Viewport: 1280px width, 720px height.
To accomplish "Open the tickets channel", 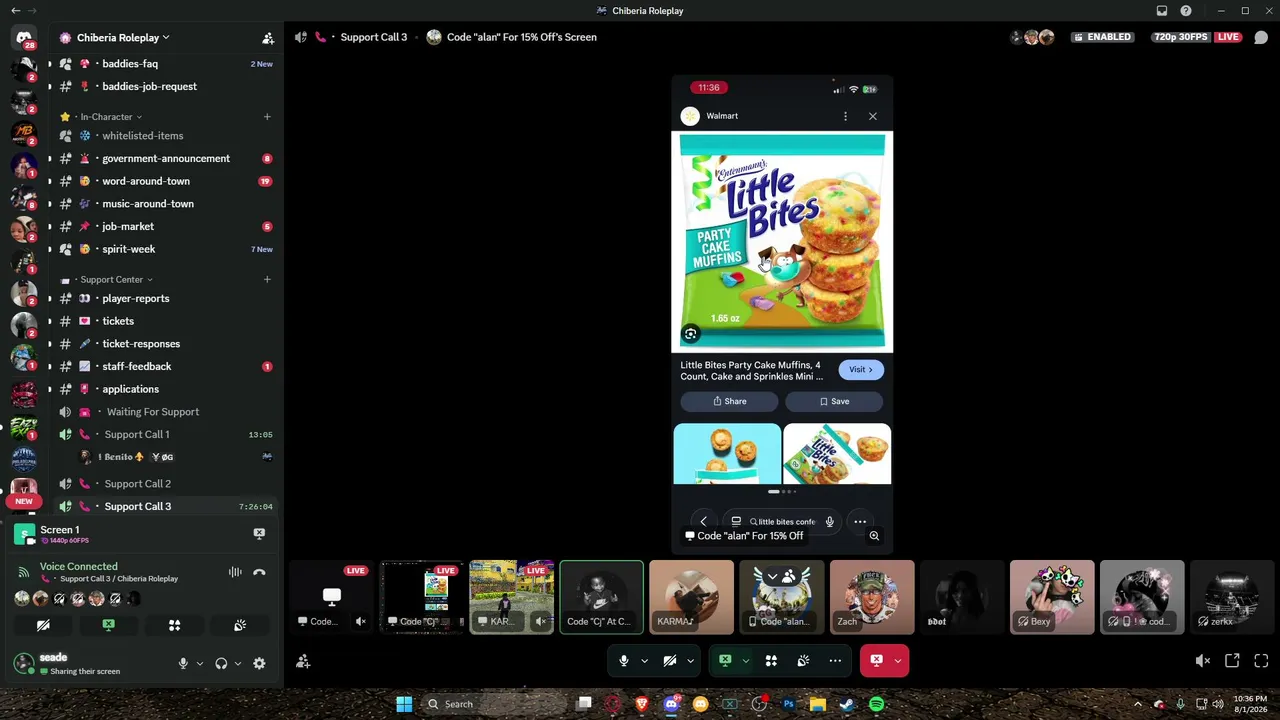I will (166, 321).
